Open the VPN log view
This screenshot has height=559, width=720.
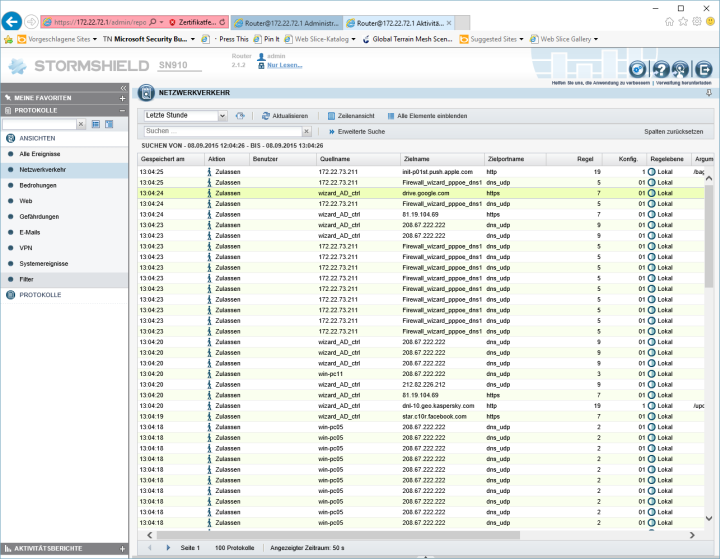[x=27, y=247]
